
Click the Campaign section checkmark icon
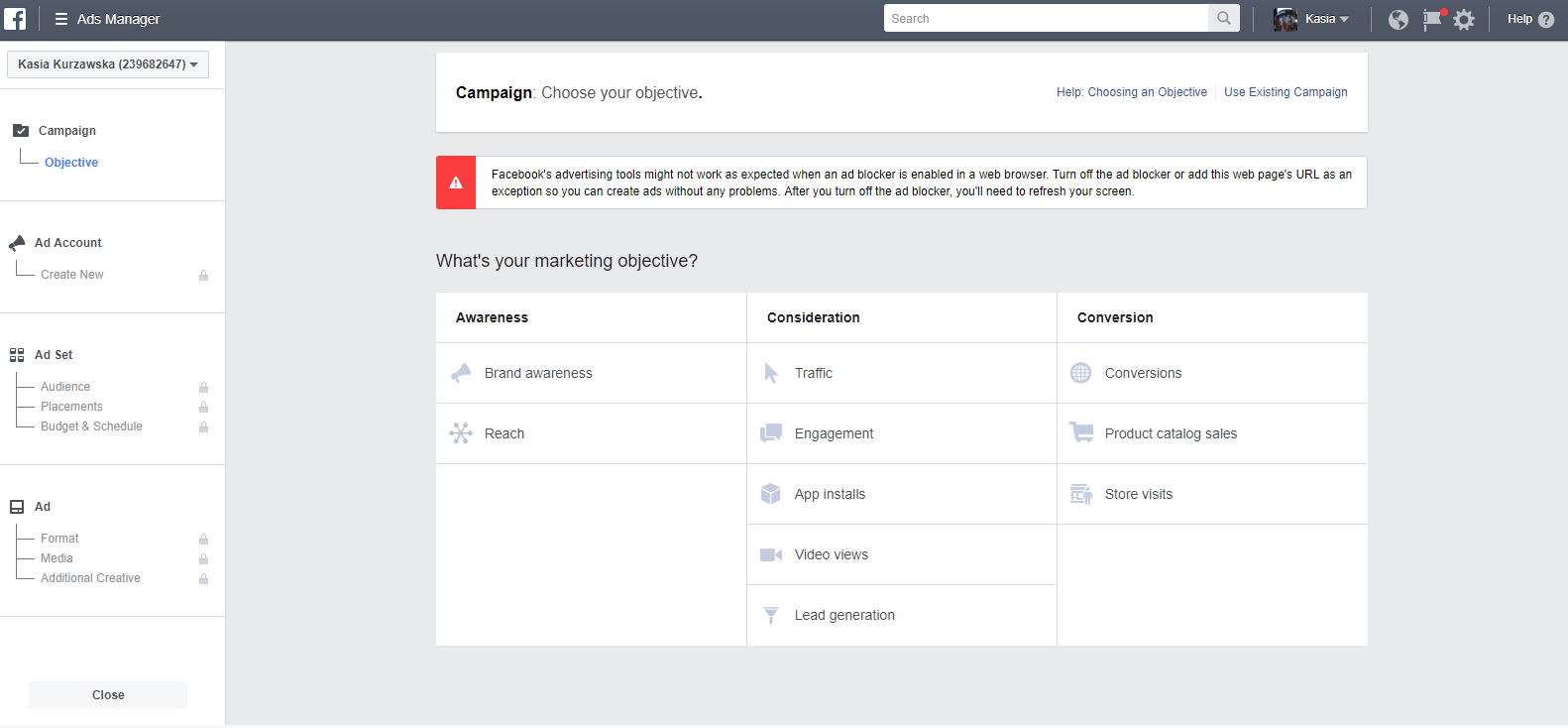click(x=21, y=130)
